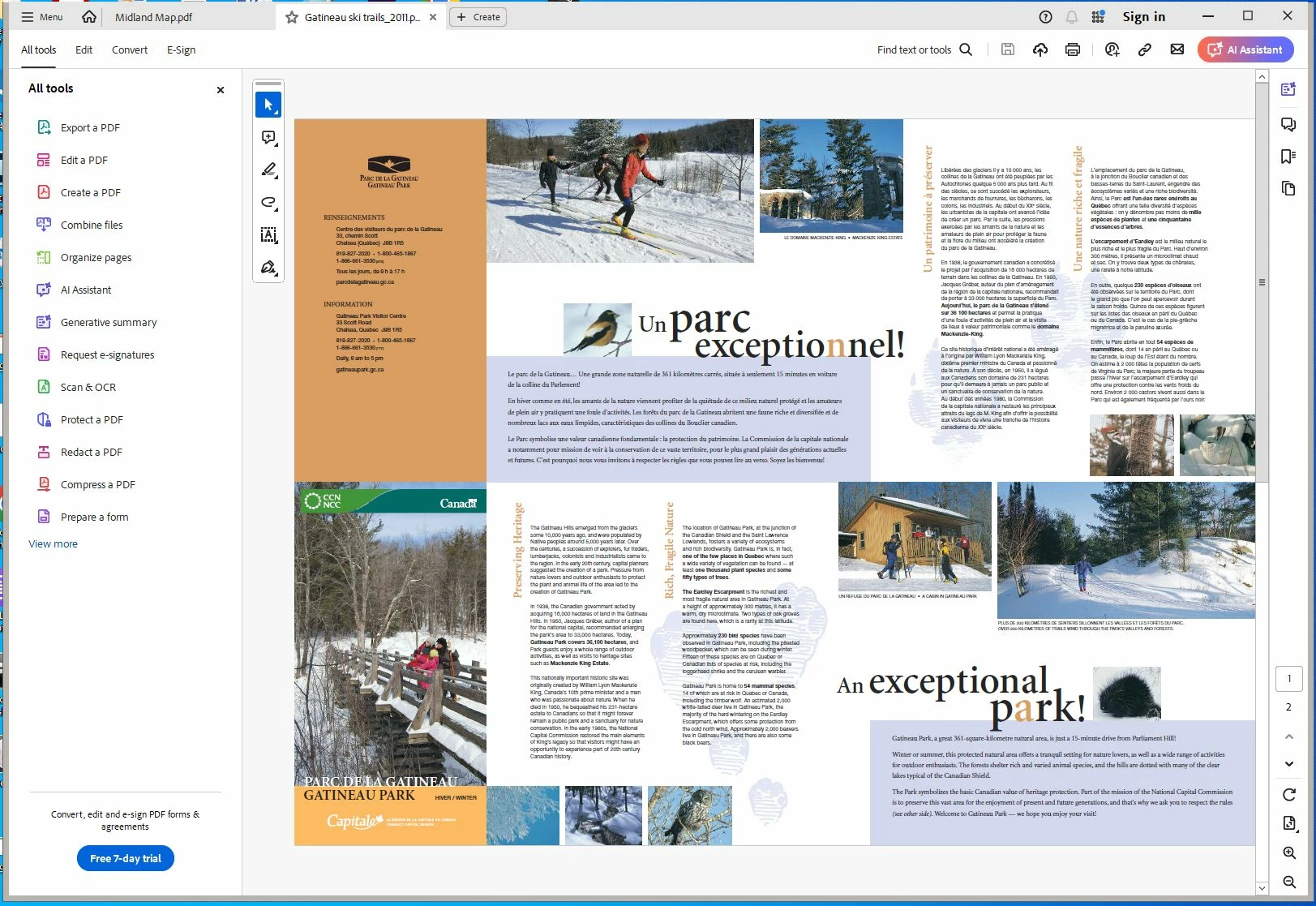Go to next page down arrow

(1289, 764)
